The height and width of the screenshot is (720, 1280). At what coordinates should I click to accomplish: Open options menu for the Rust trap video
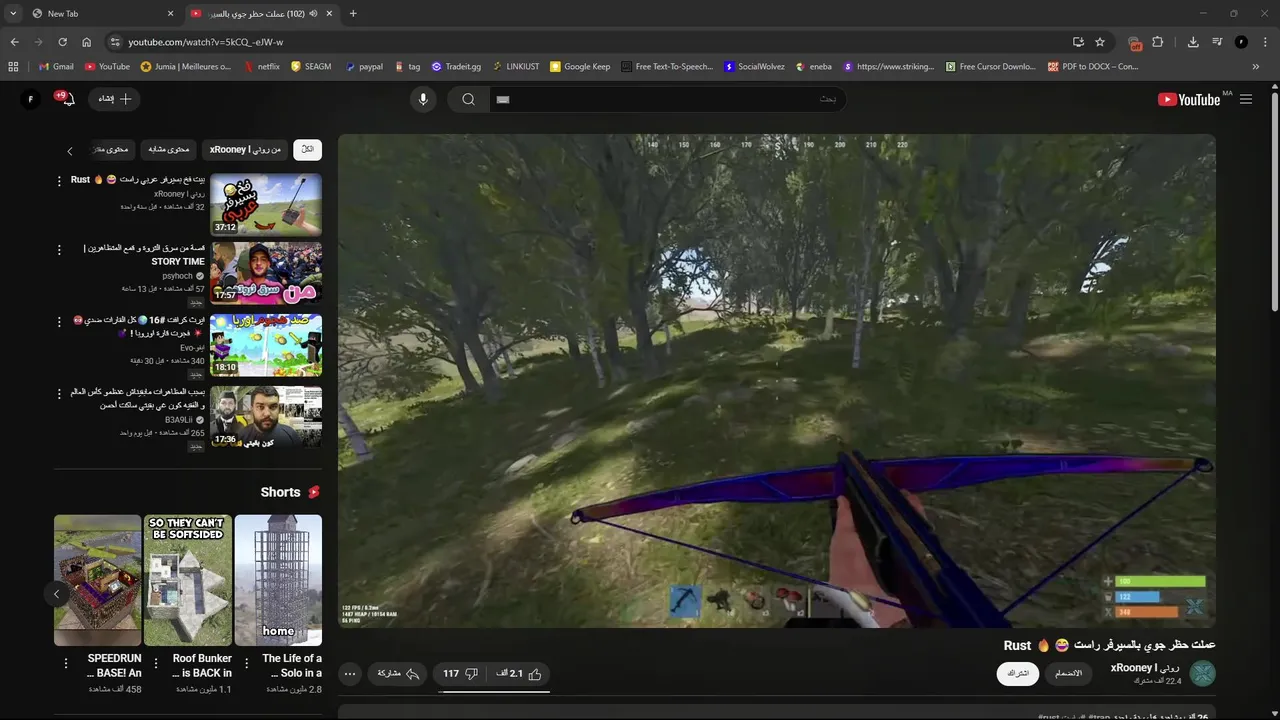(x=59, y=181)
